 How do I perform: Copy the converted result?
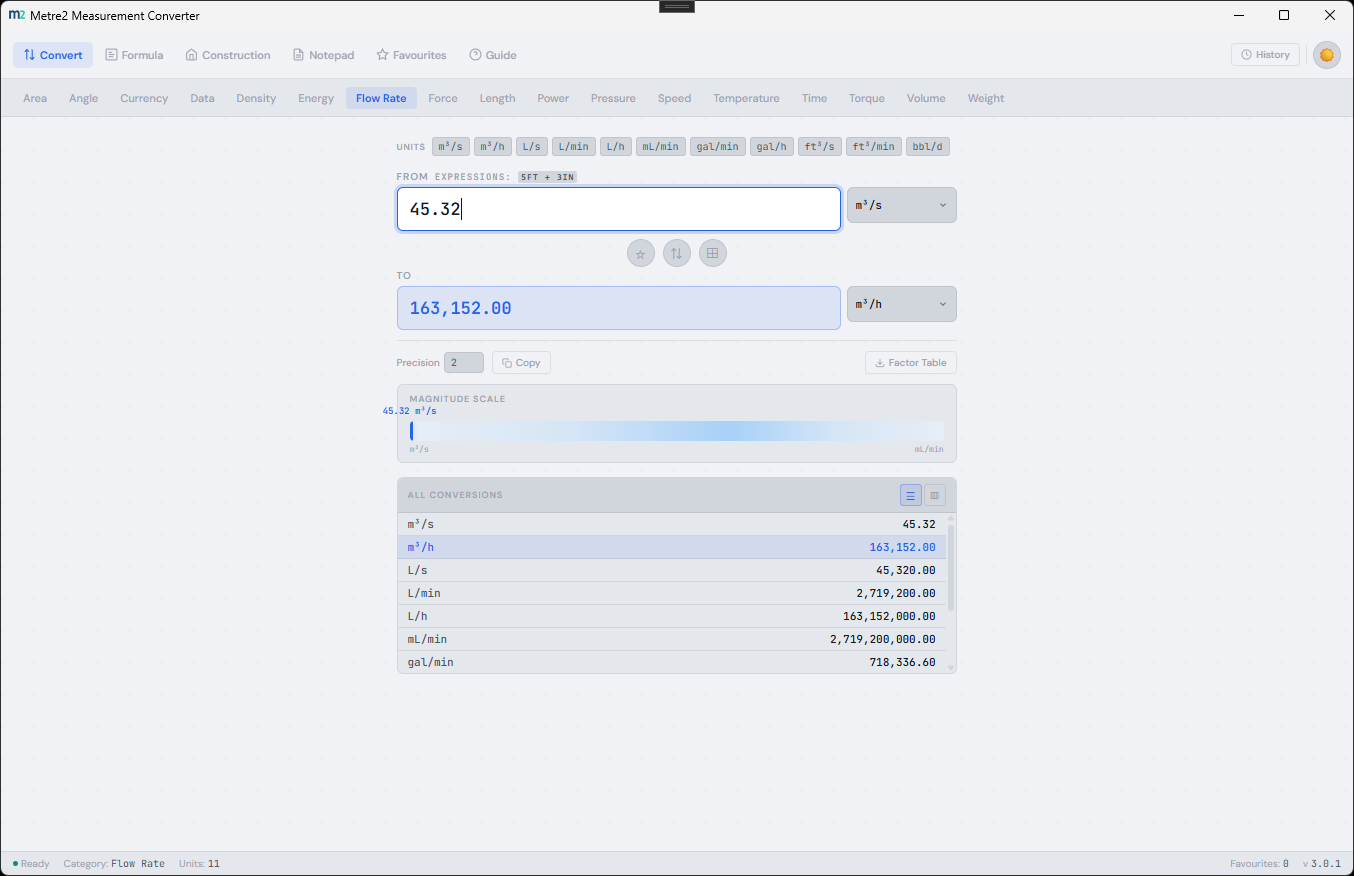tap(521, 363)
